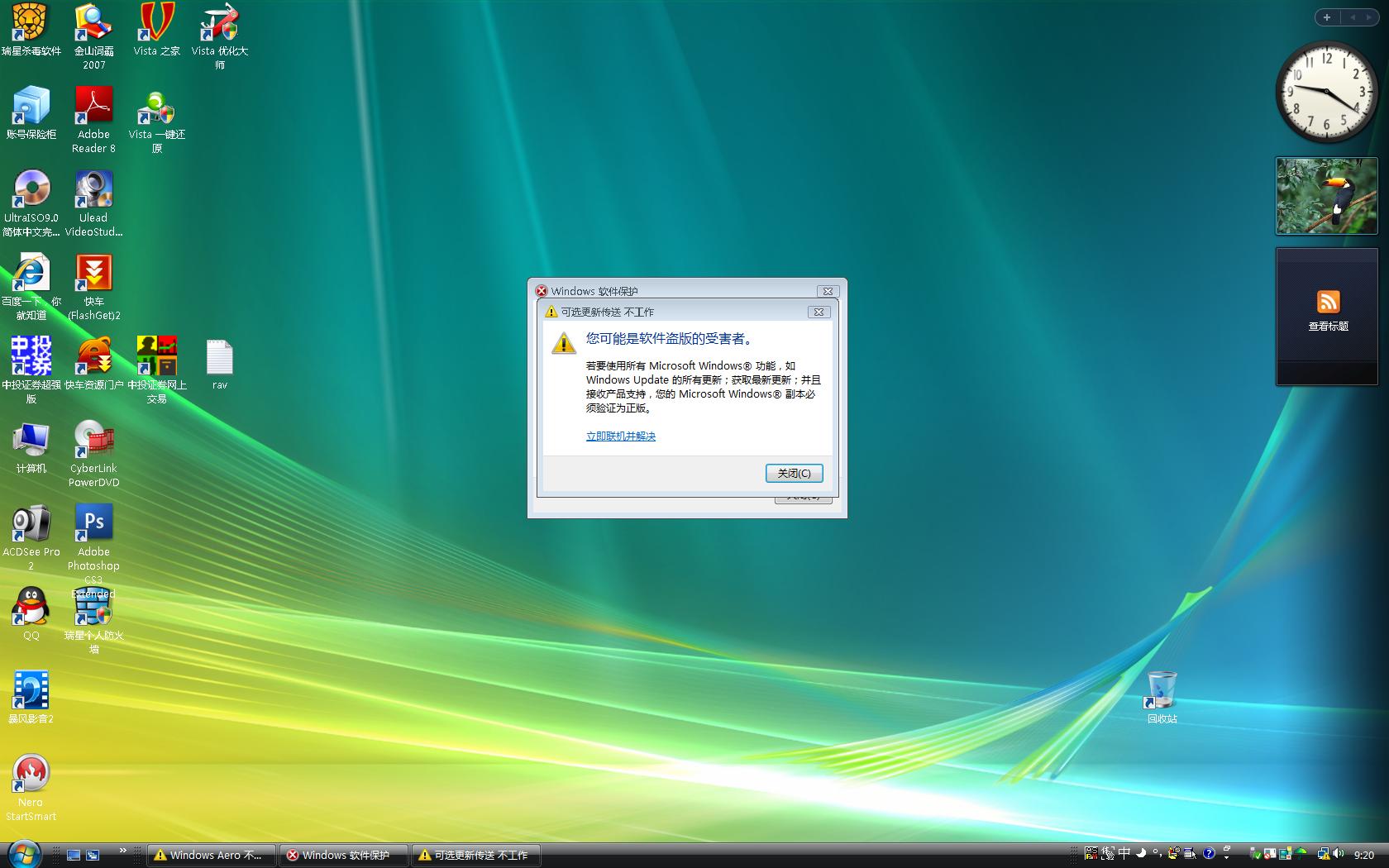The image size is (1389, 868).
Task: Click the sidebar add gadget plus button
Action: [1327, 17]
